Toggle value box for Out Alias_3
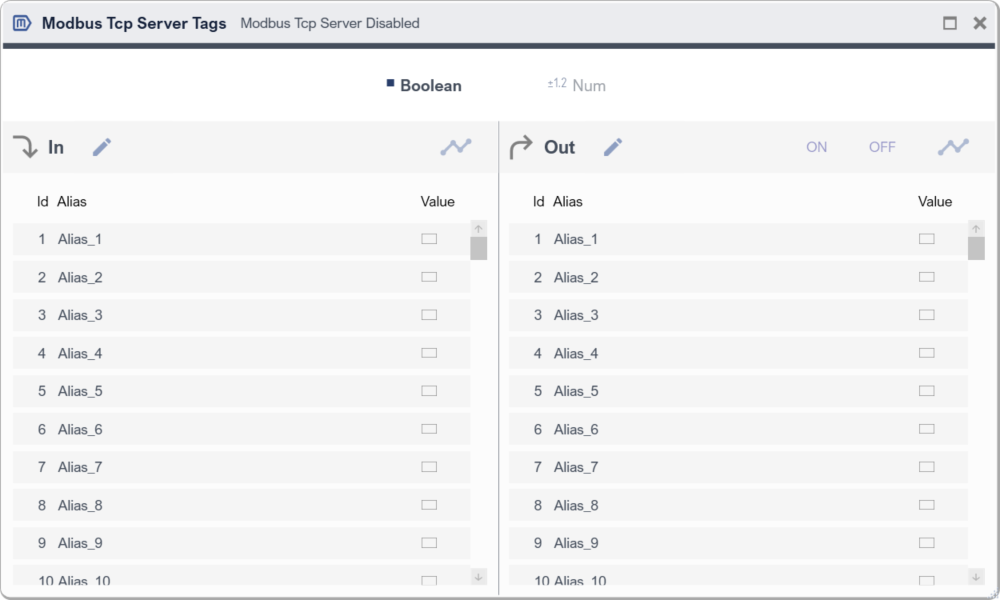Screen dimensions: 1000x600 pos(926,315)
